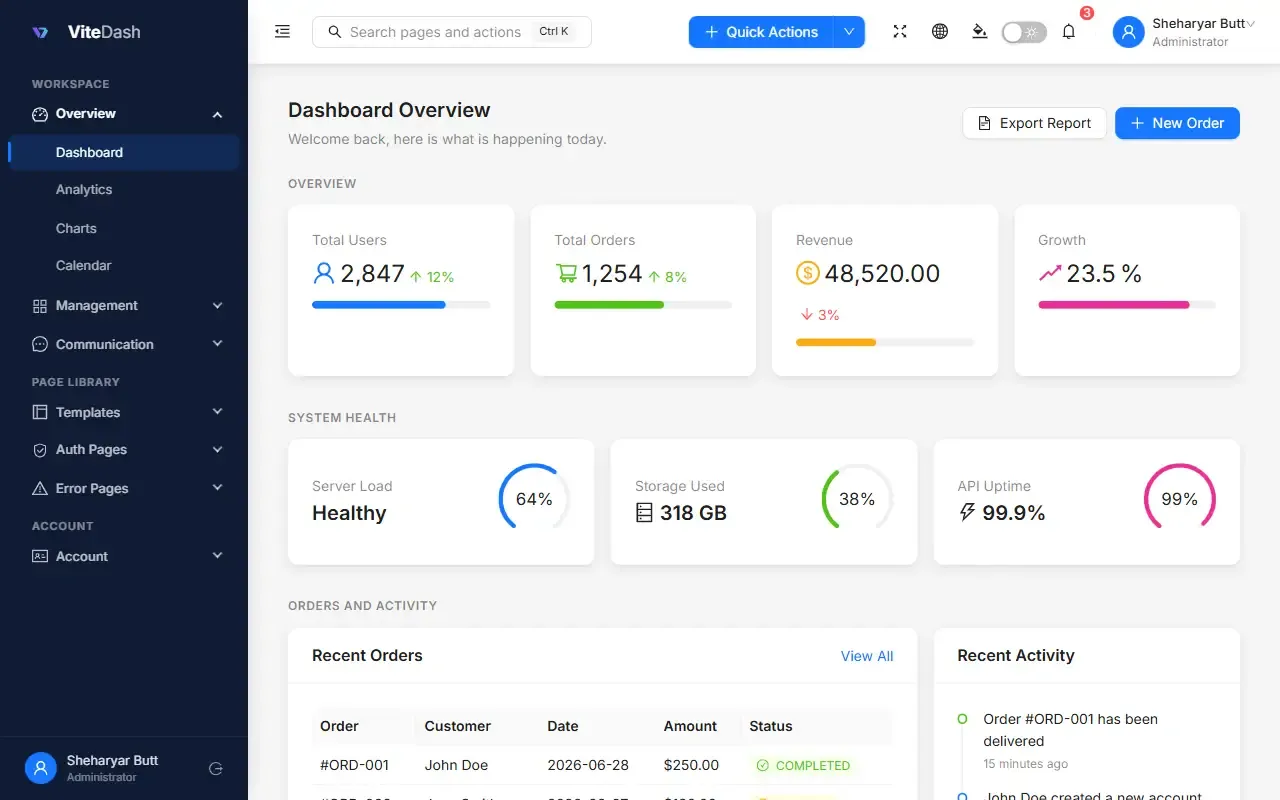Open the theme color paint bucket icon
The width and height of the screenshot is (1280, 800).
(x=980, y=32)
